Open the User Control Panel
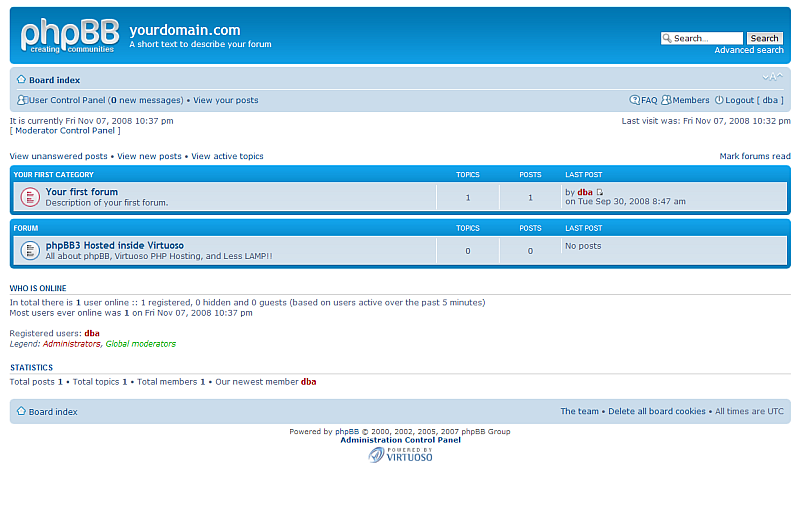The image size is (800, 505). [66, 100]
